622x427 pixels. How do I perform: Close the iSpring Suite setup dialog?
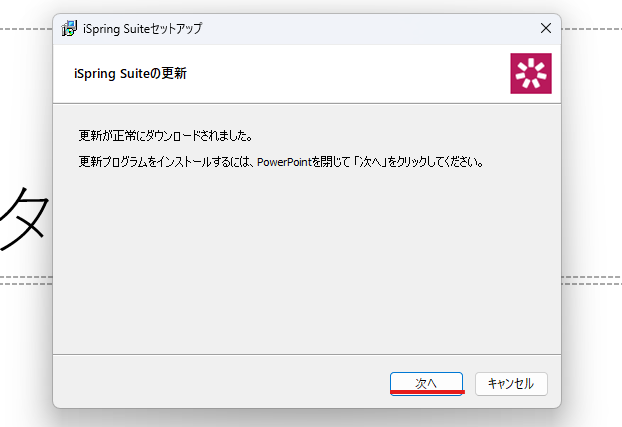pos(546,28)
